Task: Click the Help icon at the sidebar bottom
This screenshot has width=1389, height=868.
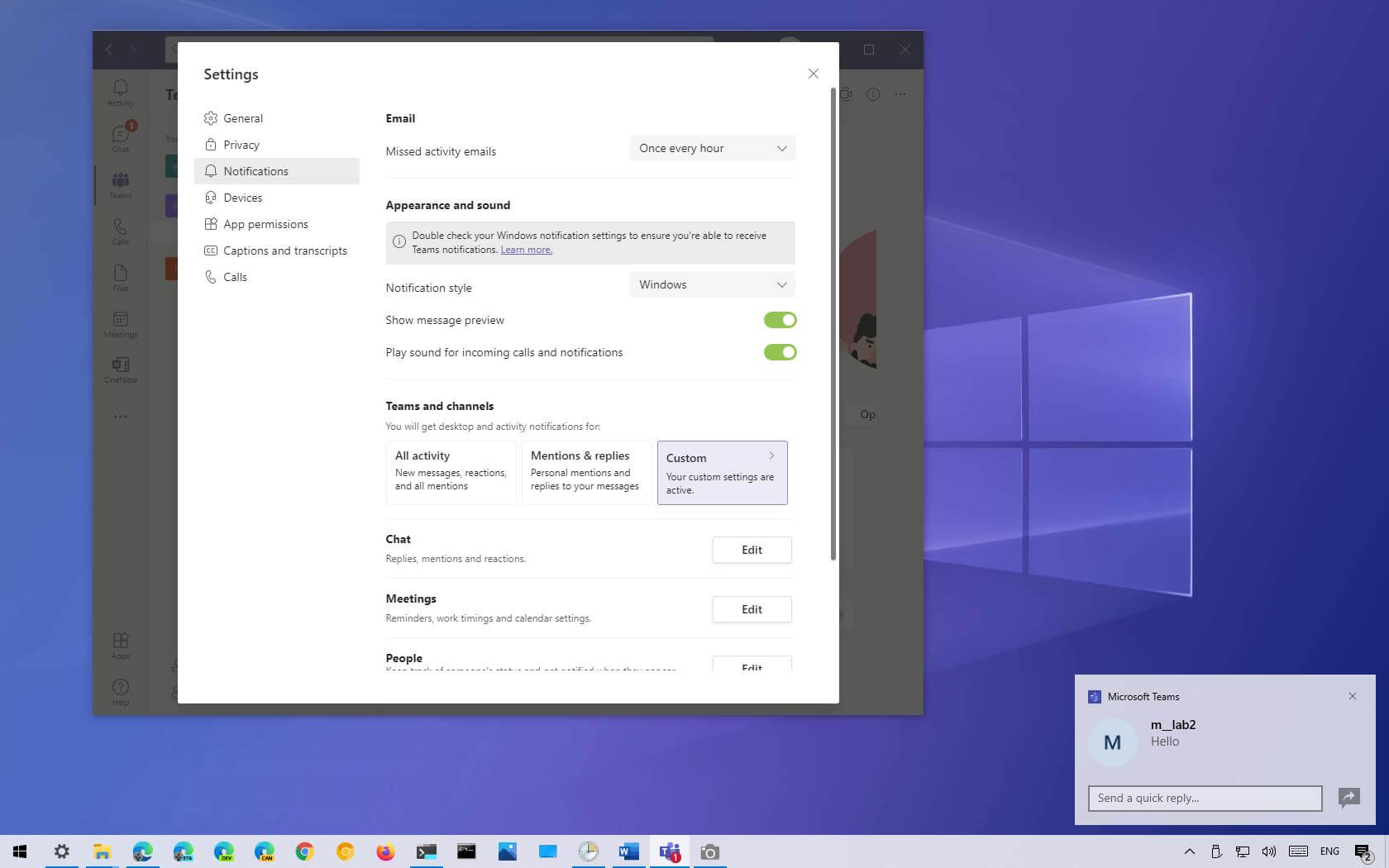Action: [x=121, y=689]
